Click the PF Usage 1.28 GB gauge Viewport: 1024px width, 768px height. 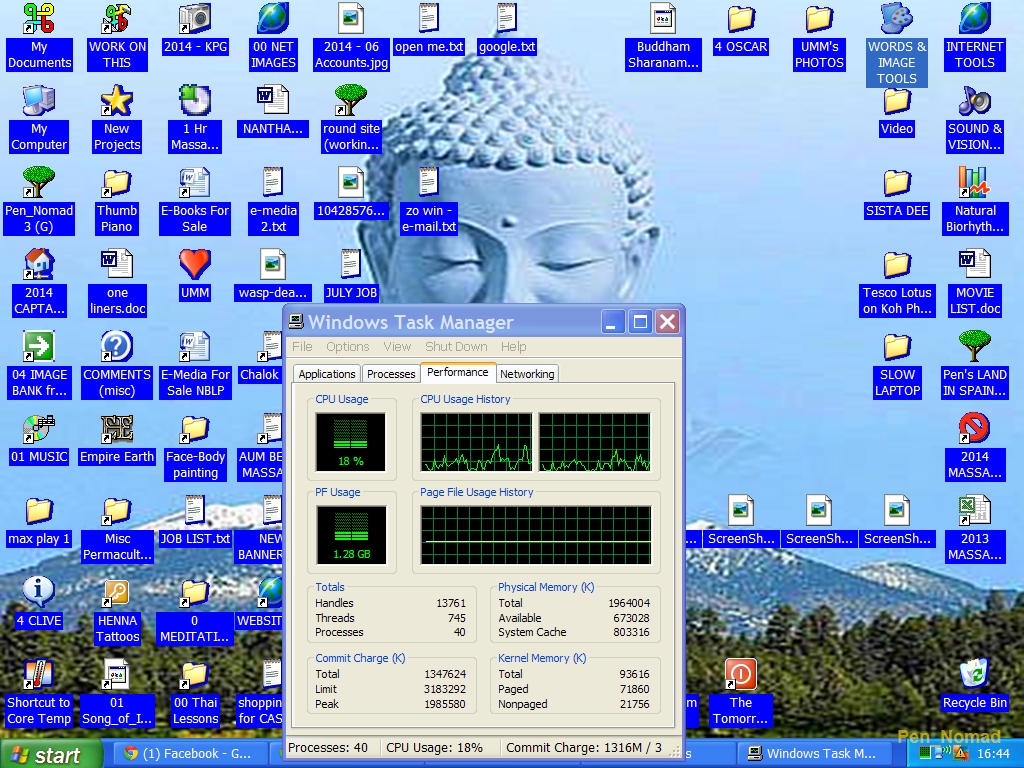pyautogui.click(x=351, y=535)
